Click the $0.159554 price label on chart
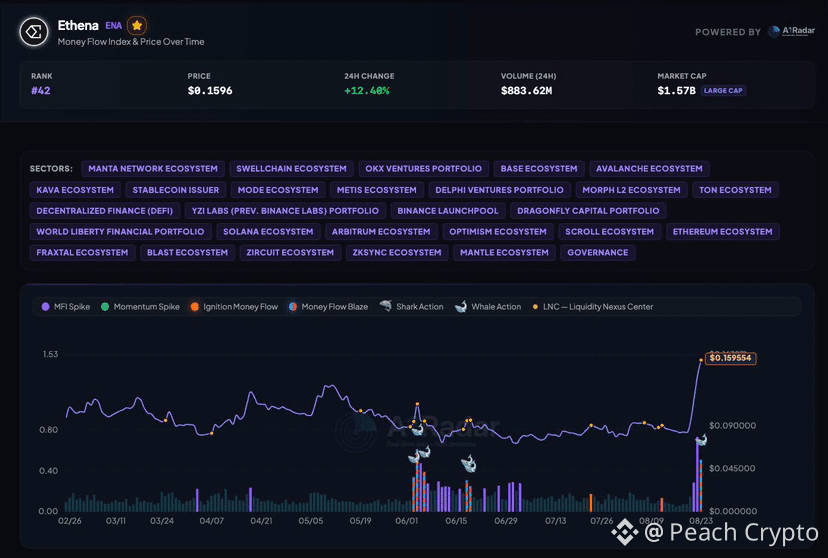Viewport: 828px width, 558px height. pos(730,358)
